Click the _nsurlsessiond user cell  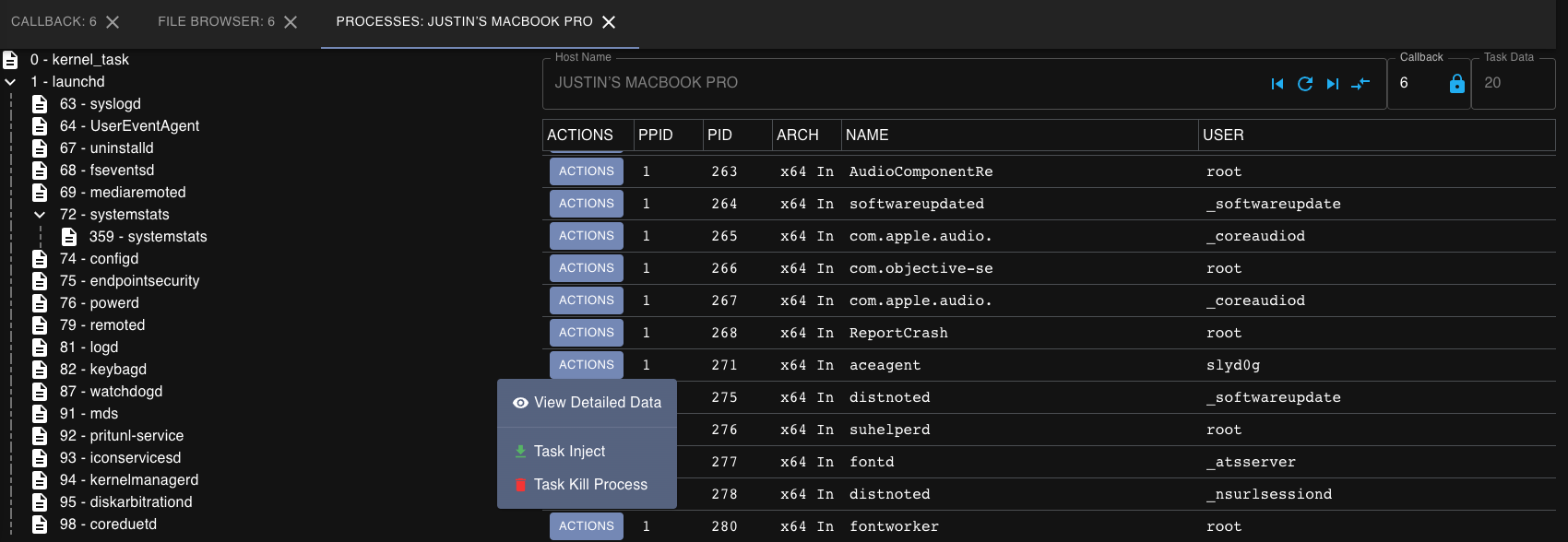(1269, 494)
